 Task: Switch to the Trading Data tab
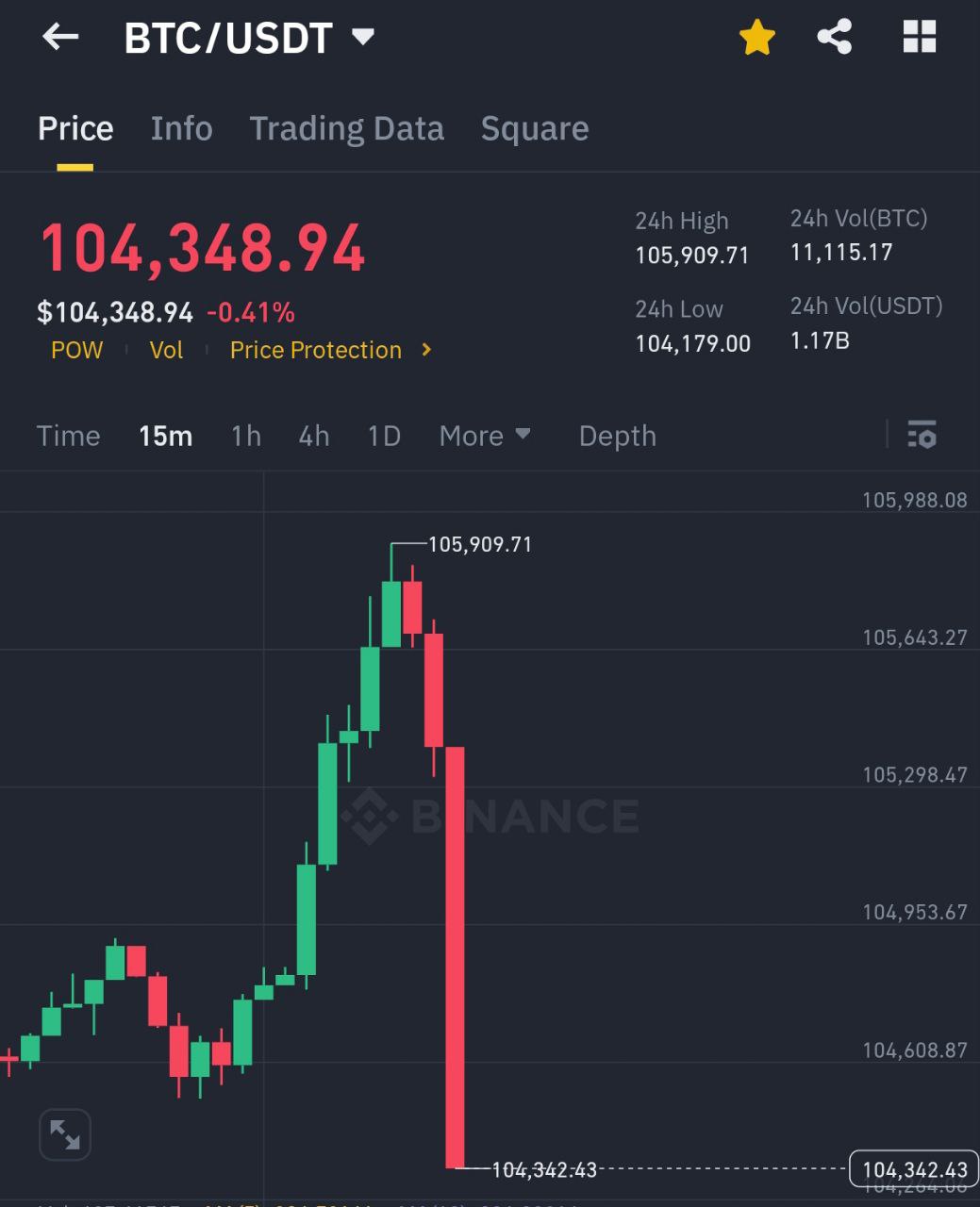(347, 129)
